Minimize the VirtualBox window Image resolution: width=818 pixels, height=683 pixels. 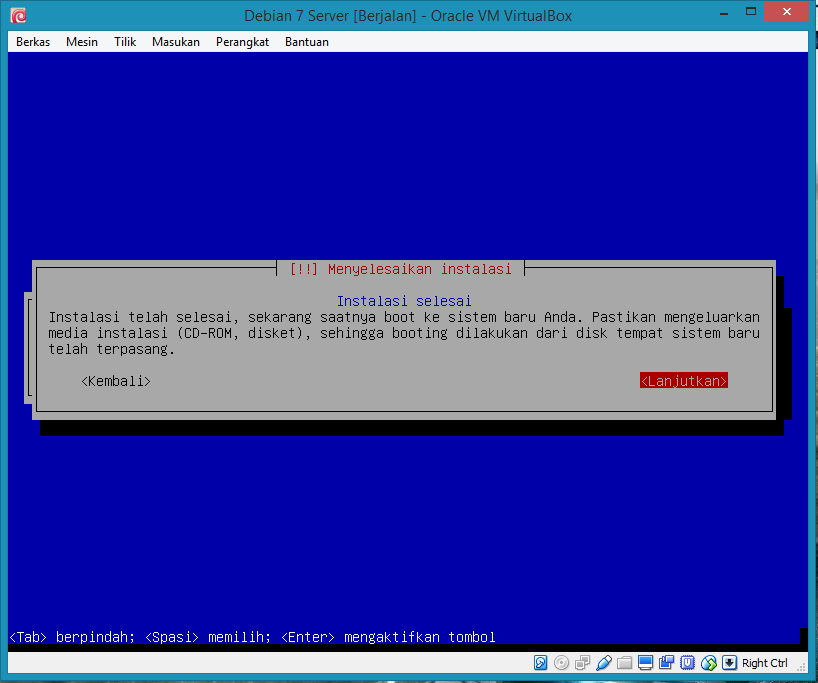[724, 13]
